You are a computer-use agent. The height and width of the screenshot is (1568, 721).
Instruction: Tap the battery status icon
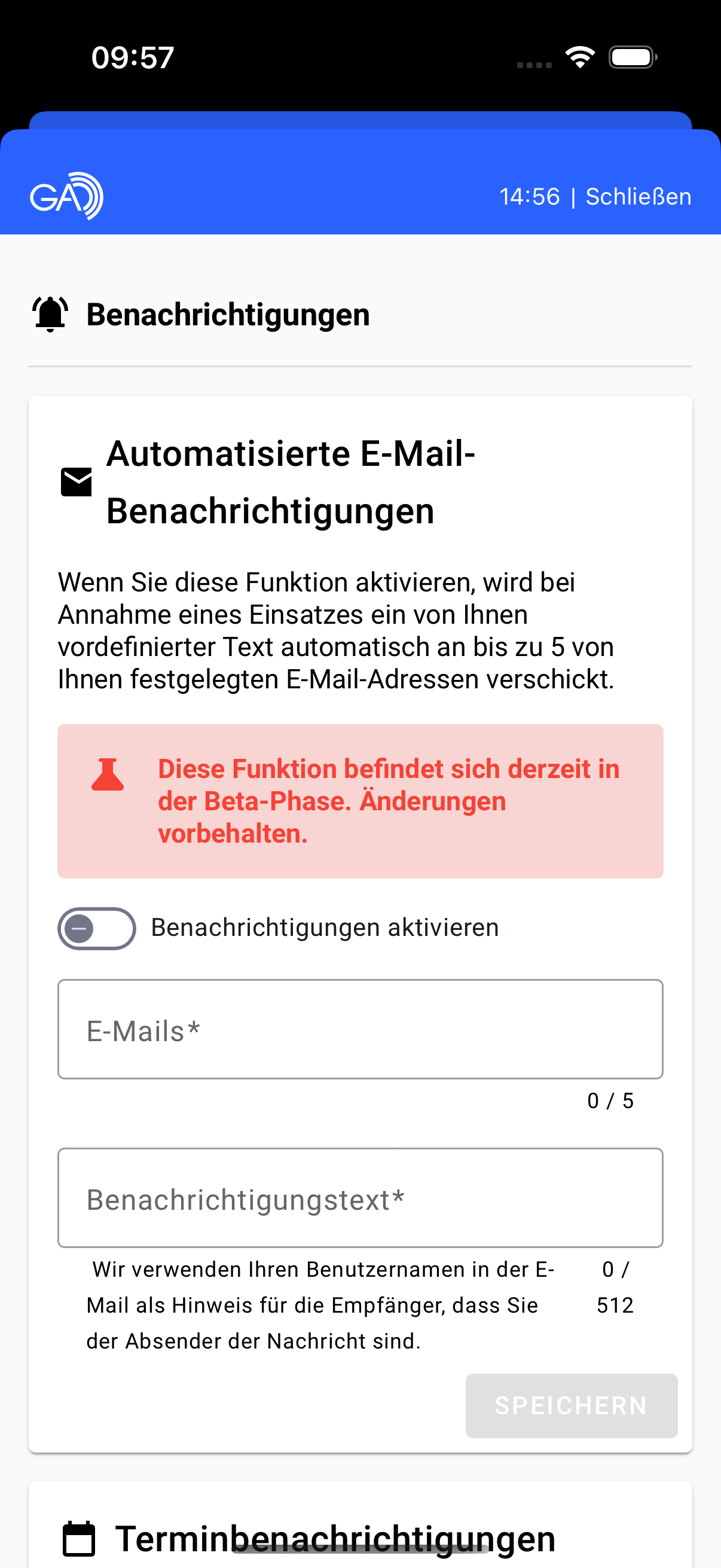point(633,57)
